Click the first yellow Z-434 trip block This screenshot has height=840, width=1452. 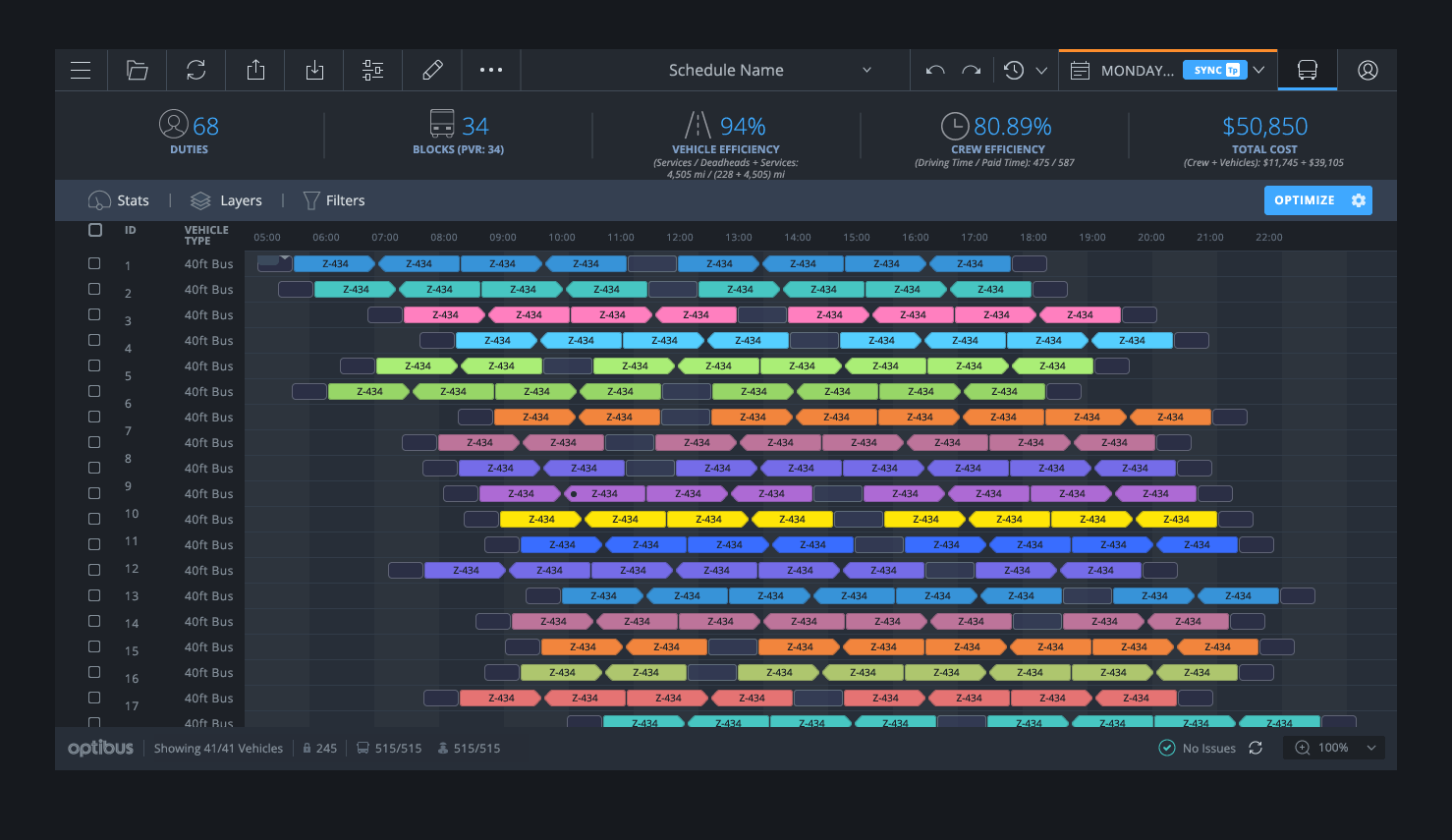tap(541, 519)
